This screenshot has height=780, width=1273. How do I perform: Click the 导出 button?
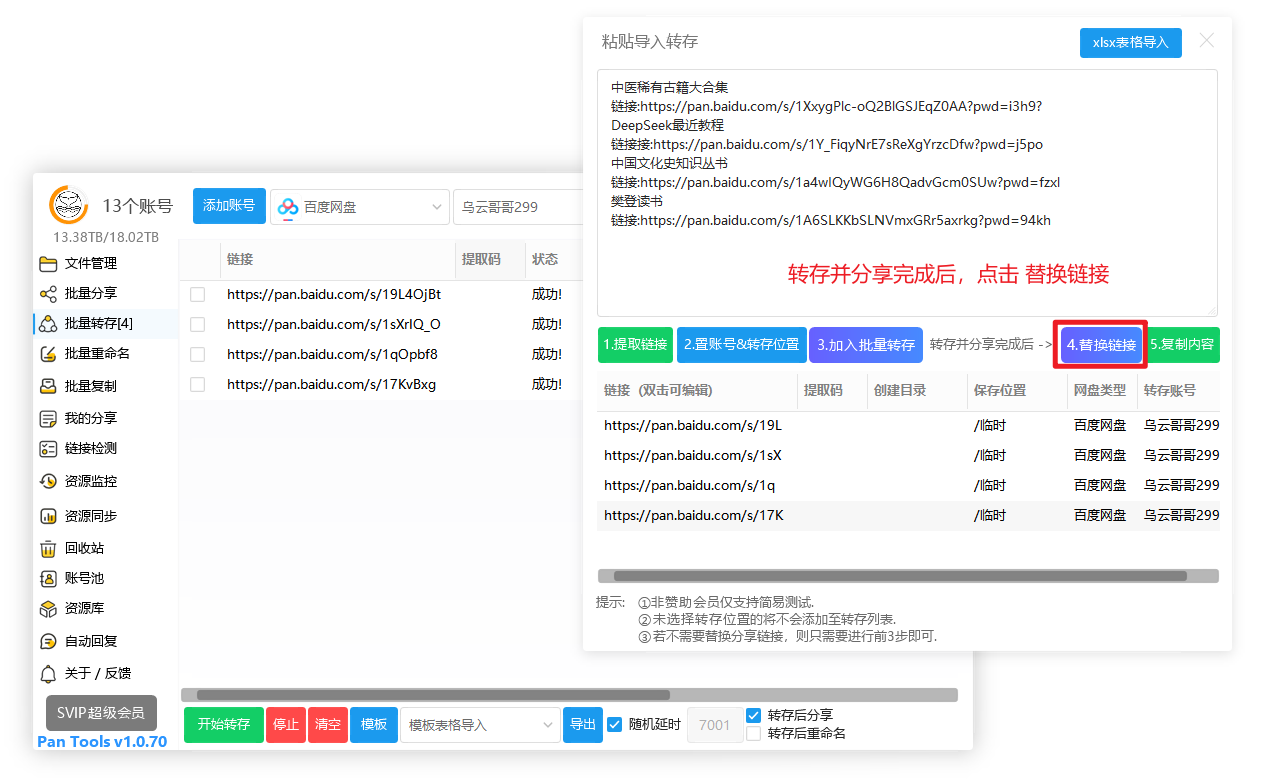(x=583, y=725)
